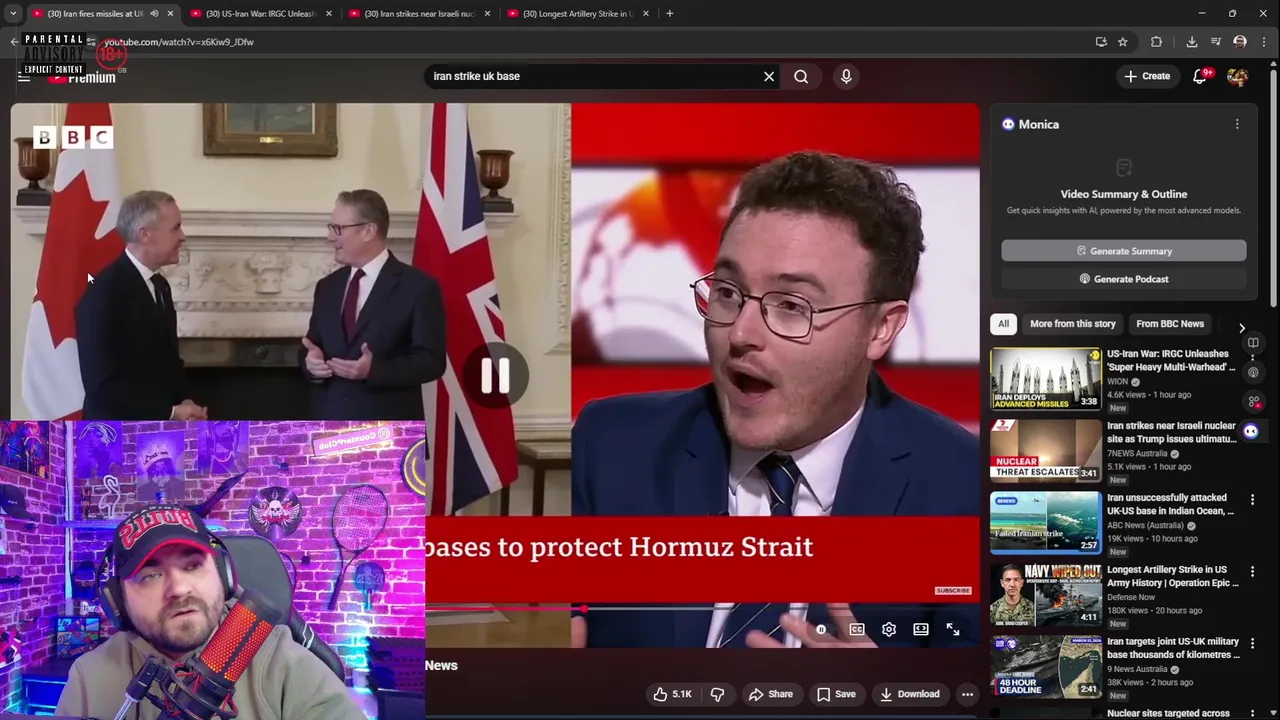Open more actions ellipsis below the video
The image size is (1280, 720).
[x=967, y=694]
